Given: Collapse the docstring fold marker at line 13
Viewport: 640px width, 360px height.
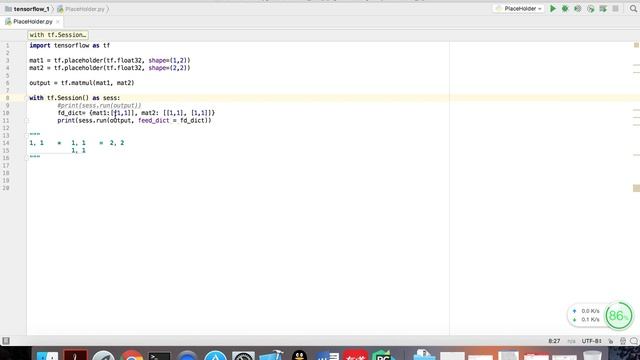Looking at the screenshot, I should pos(27,135).
